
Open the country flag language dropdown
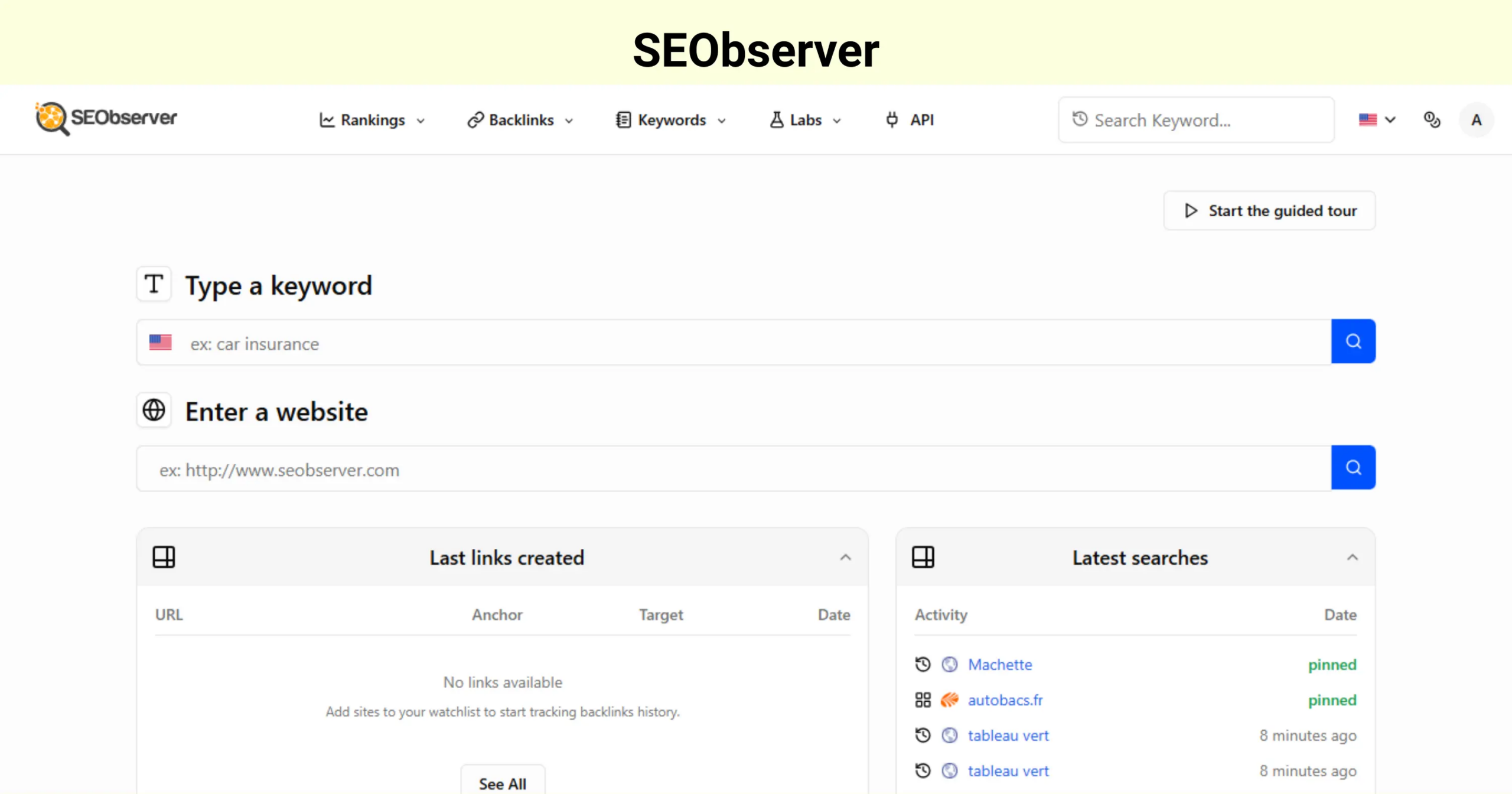pos(1377,120)
